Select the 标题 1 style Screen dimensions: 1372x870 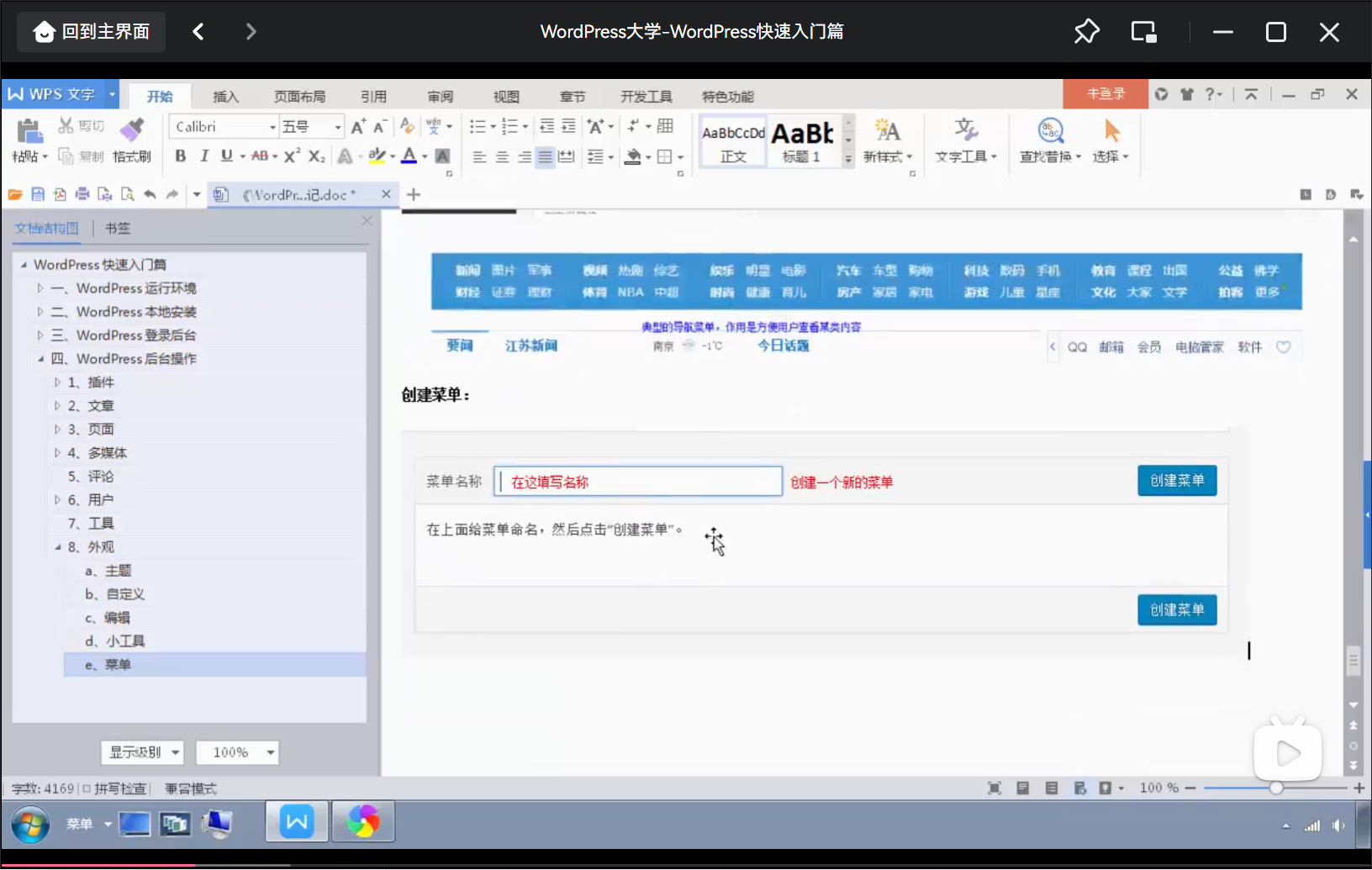(803, 141)
